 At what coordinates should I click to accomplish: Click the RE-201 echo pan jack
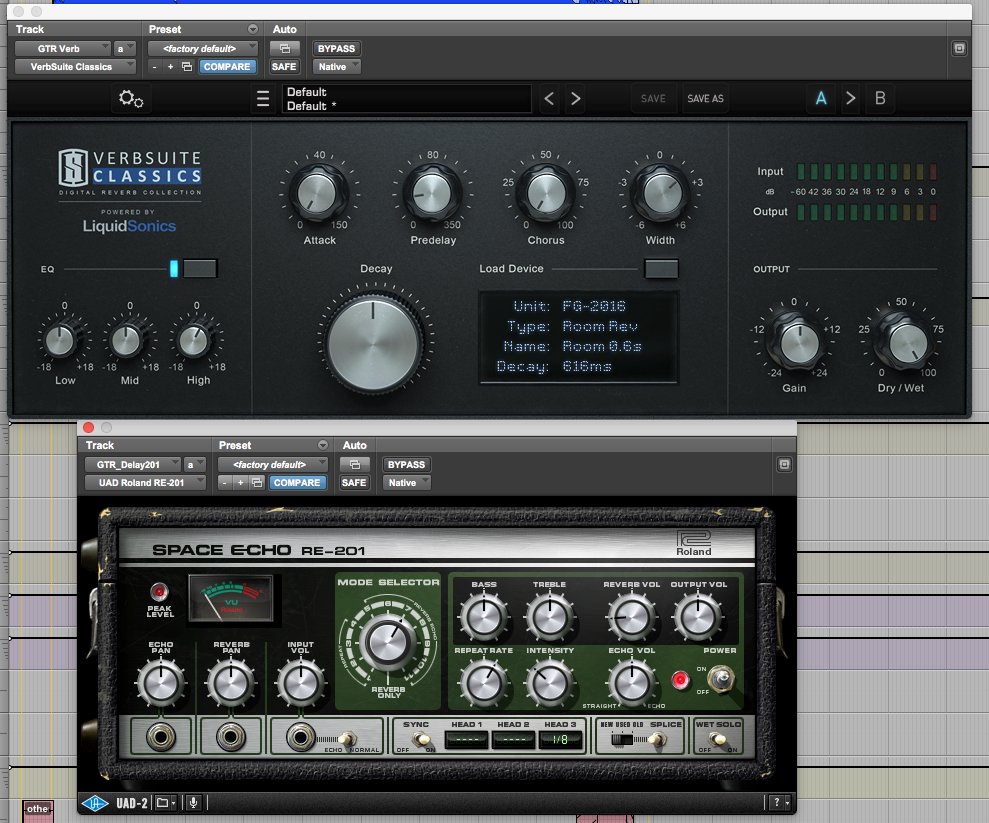[161, 737]
